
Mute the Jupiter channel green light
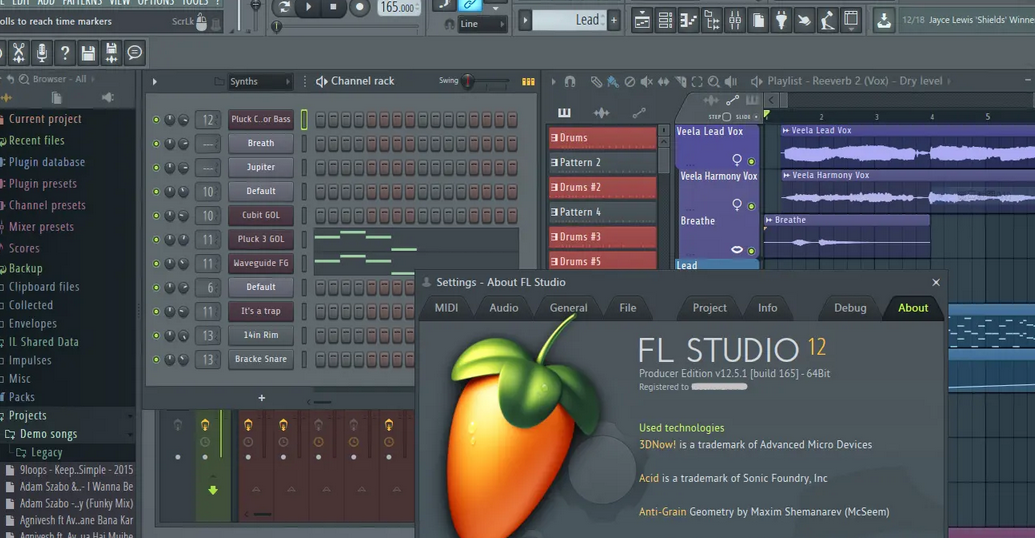tap(156, 168)
